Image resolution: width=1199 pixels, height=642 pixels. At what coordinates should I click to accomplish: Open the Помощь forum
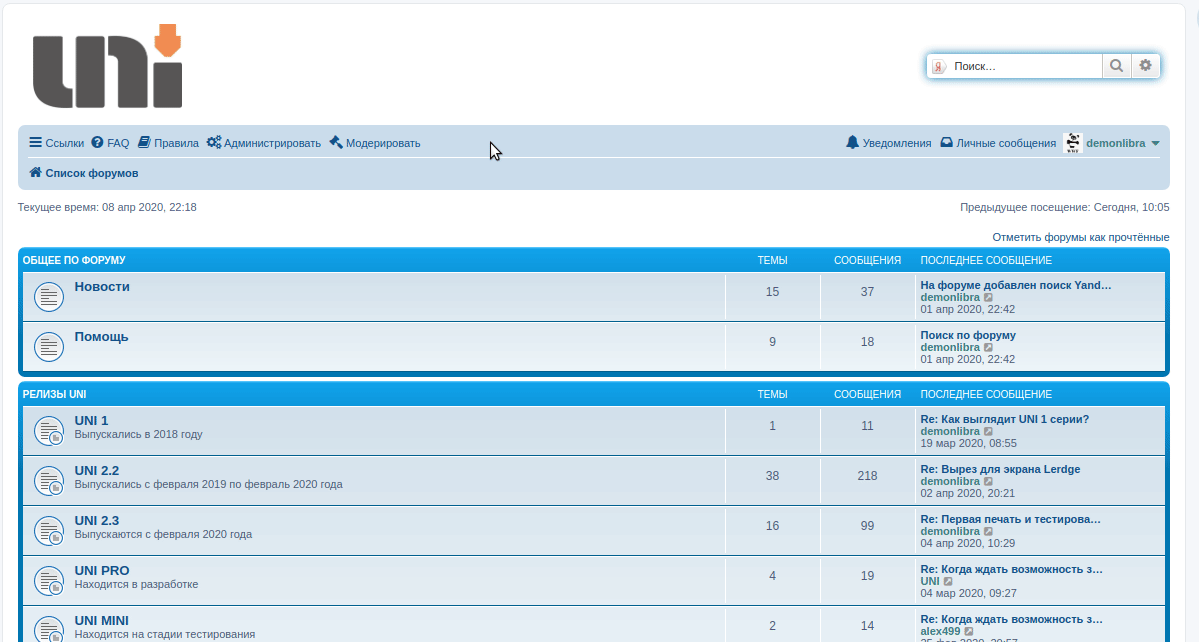click(101, 337)
